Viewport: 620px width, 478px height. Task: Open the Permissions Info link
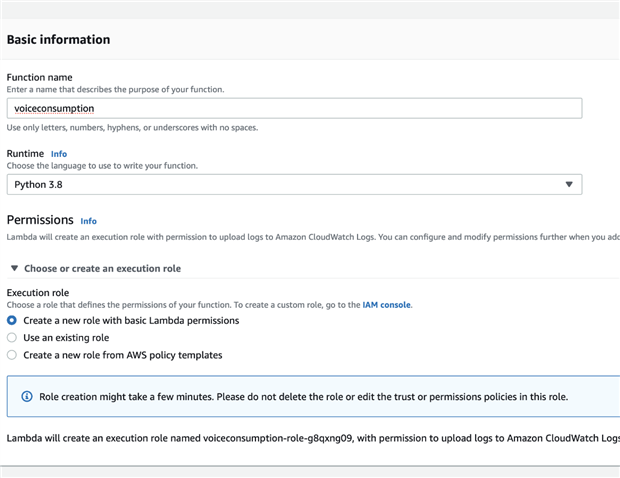tap(89, 221)
